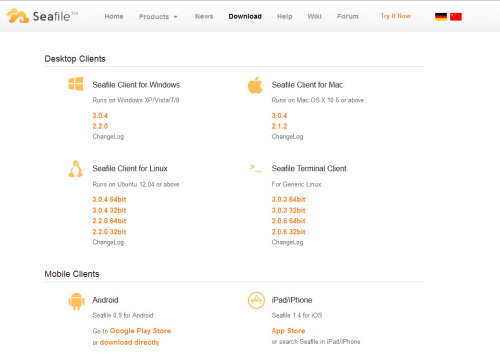Click the Seafile Terminal Client heading

point(309,169)
